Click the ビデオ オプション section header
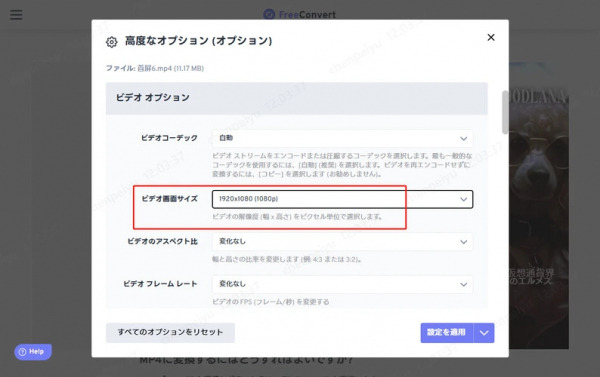This screenshot has height=377, width=600. coord(297,98)
